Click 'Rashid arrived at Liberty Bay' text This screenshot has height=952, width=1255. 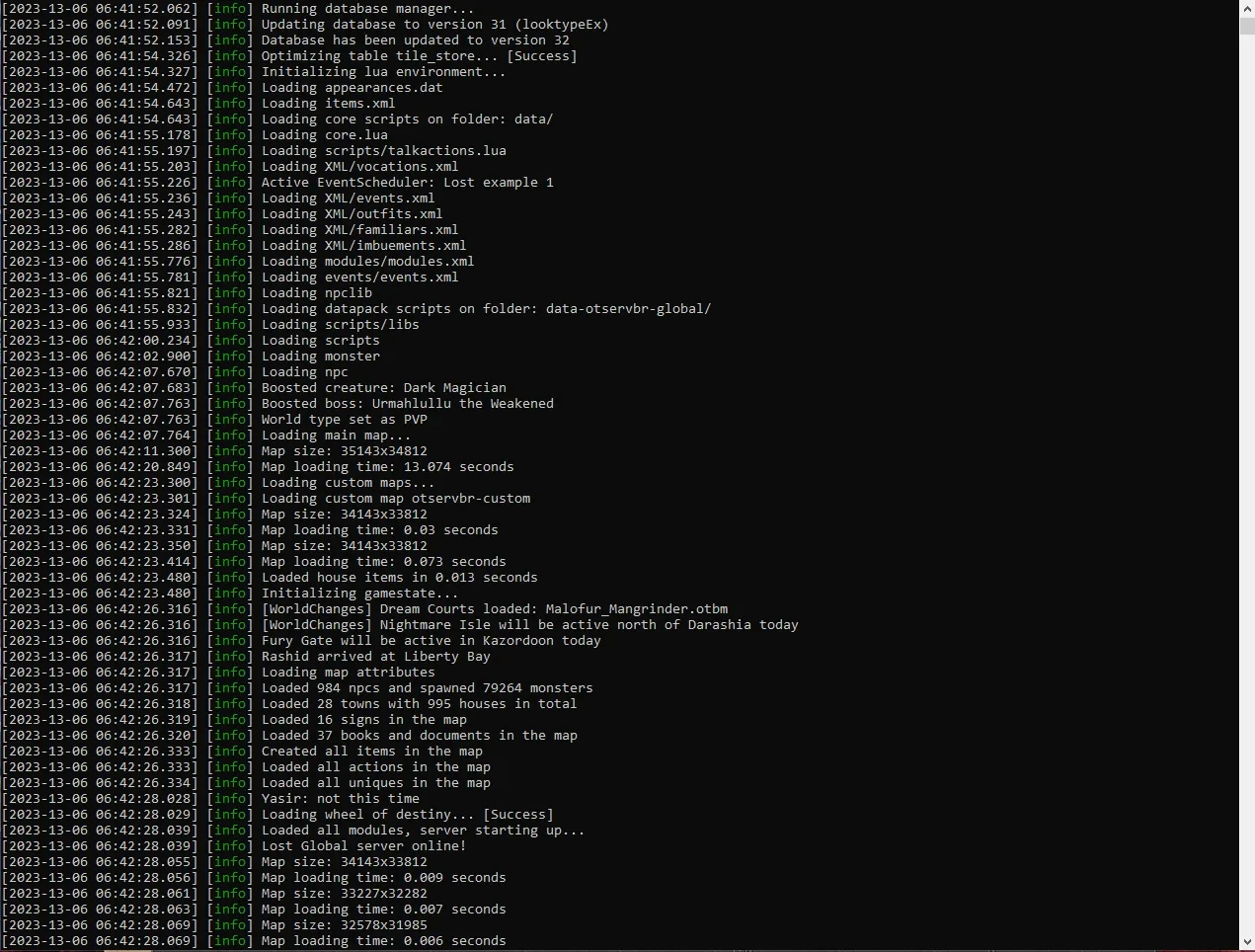[x=375, y=656]
